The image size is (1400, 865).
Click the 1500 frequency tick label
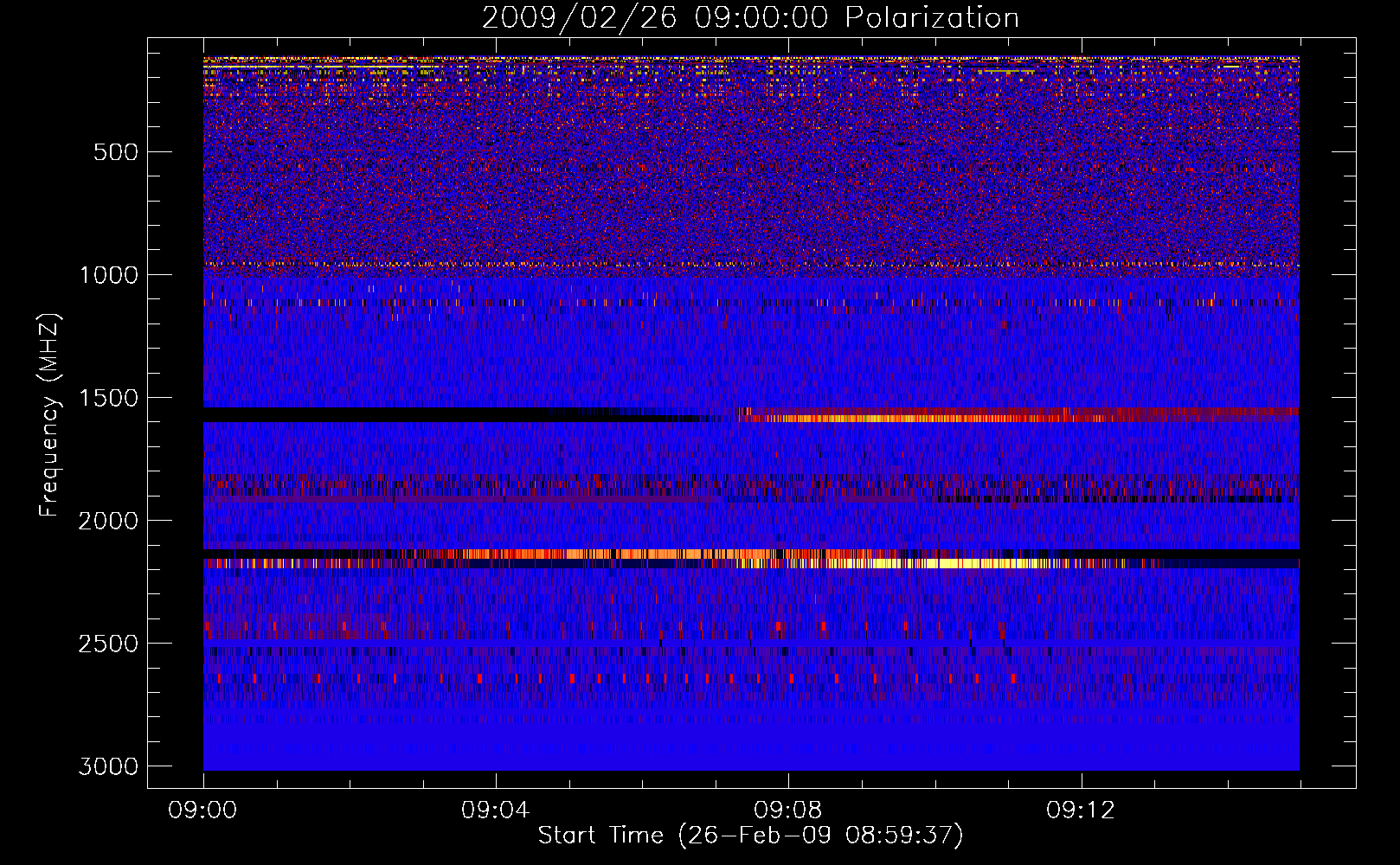pyautogui.click(x=108, y=398)
